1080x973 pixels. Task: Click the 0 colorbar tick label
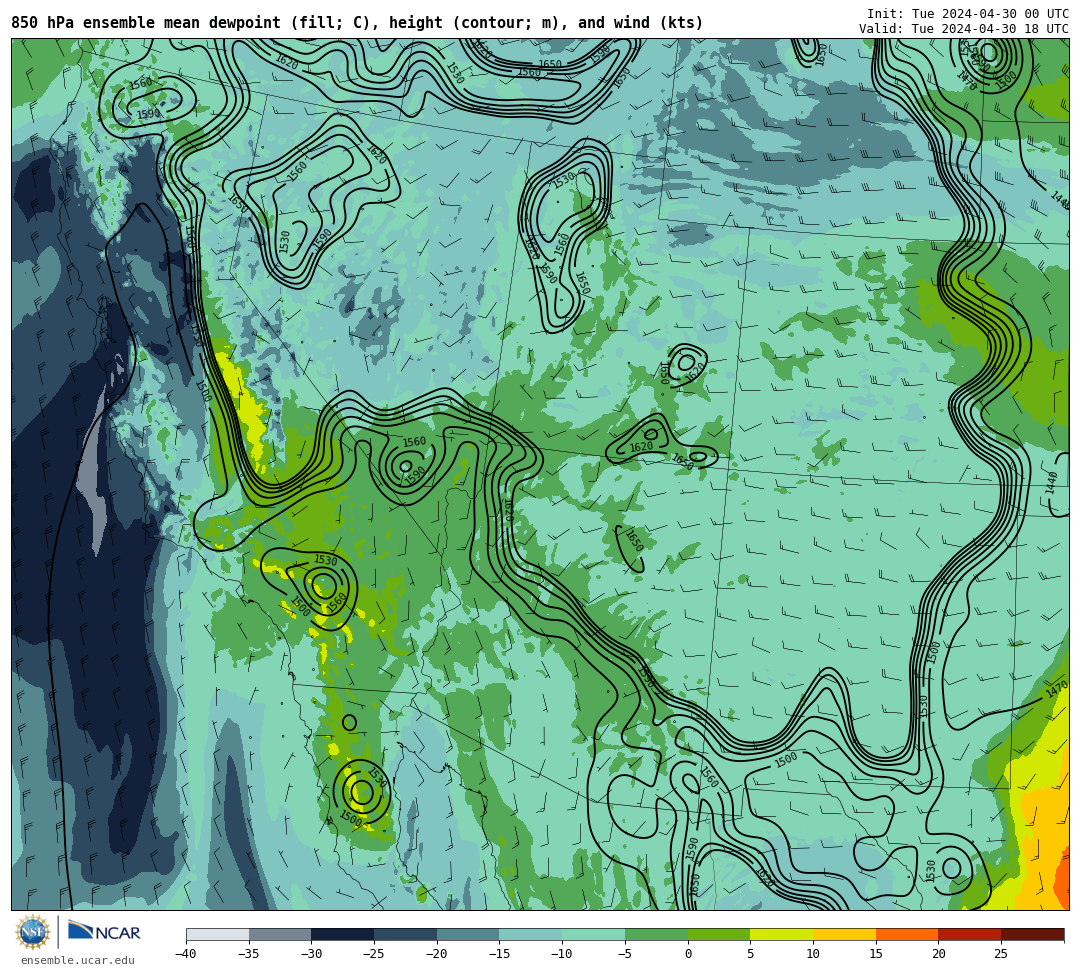687,954
